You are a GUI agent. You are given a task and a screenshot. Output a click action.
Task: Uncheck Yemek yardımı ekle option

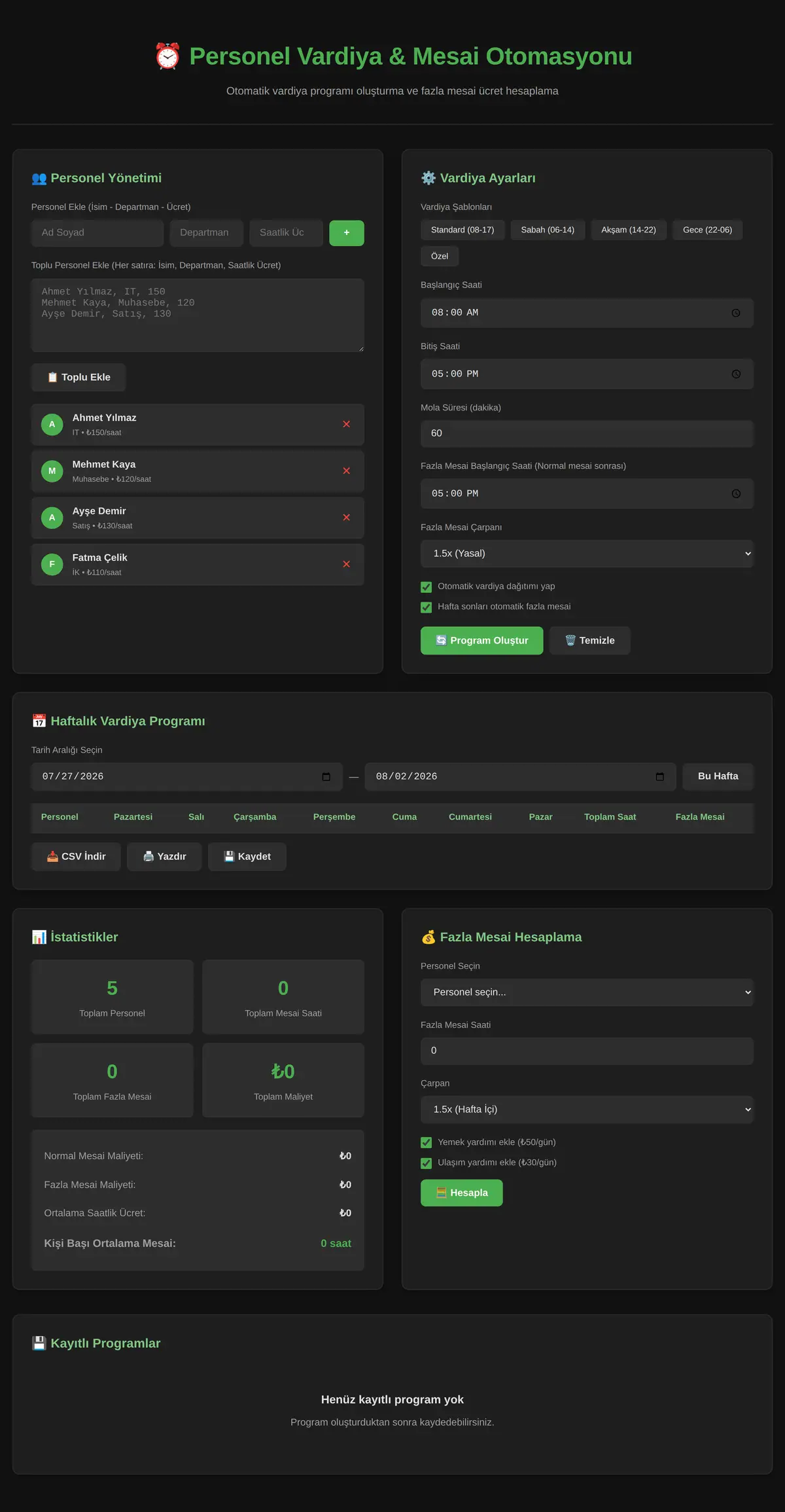click(x=427, y=1142)
